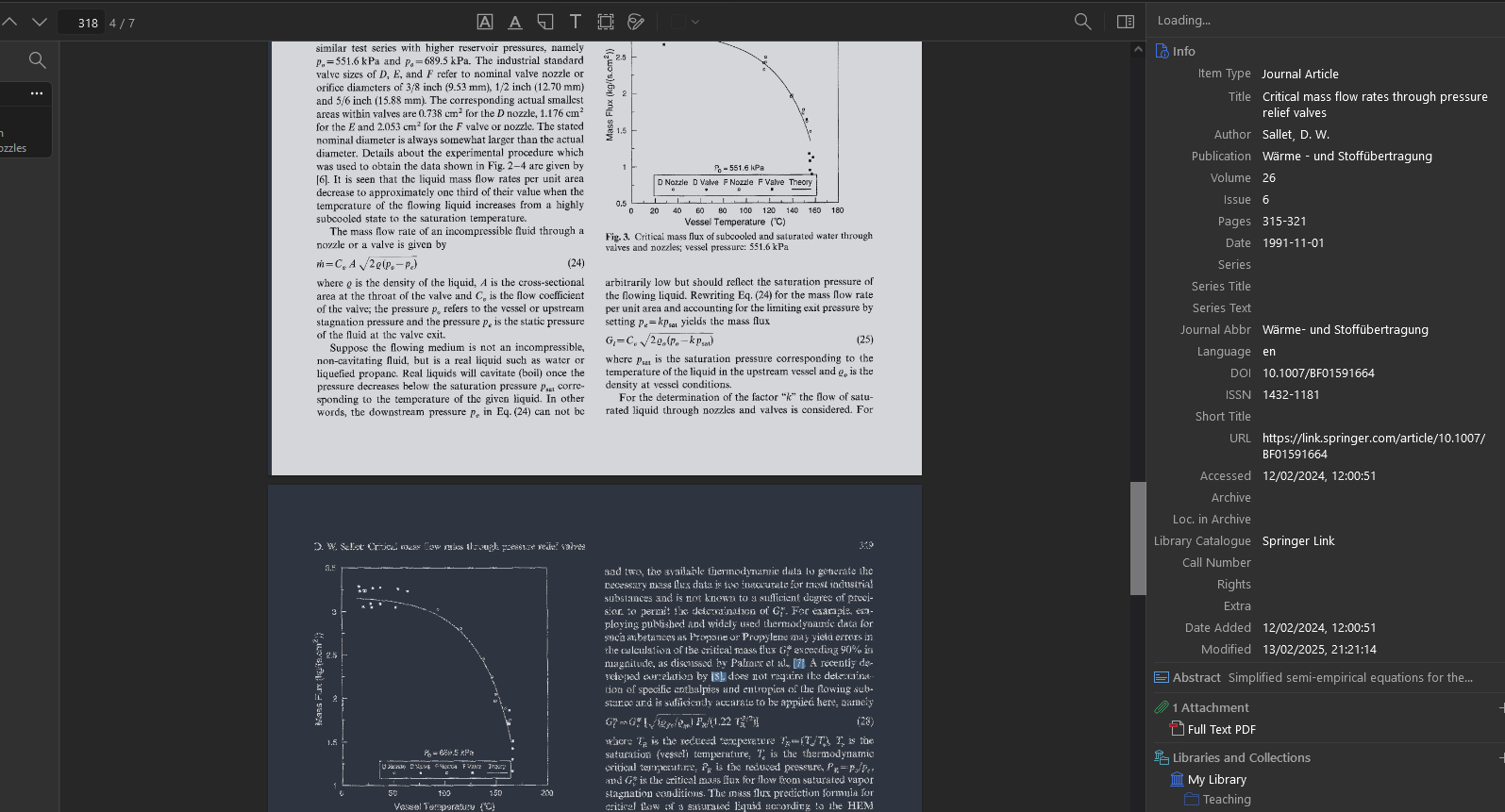Select My Library in collections list
The height and width of the screenshot is (812, 1505).
[1216, 780]
